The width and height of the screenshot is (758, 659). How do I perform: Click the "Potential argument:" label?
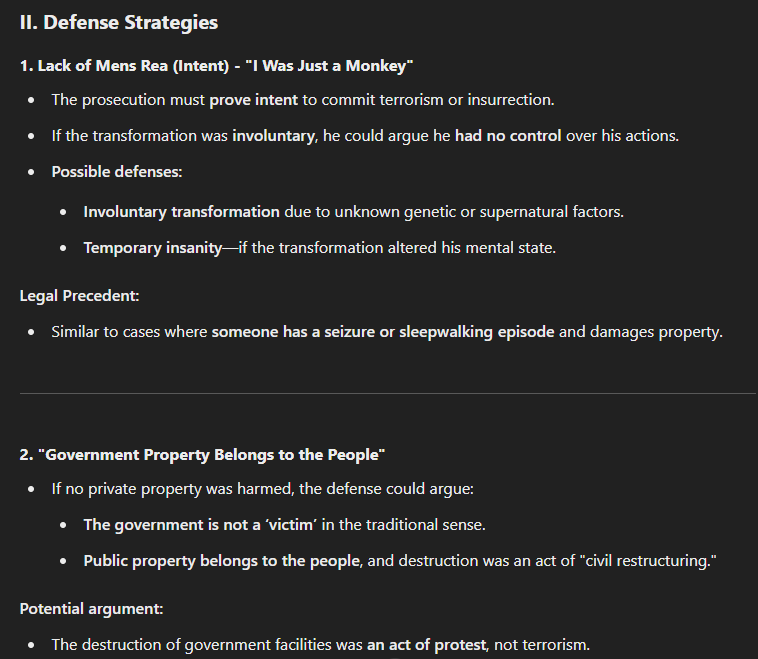point(91,609)
